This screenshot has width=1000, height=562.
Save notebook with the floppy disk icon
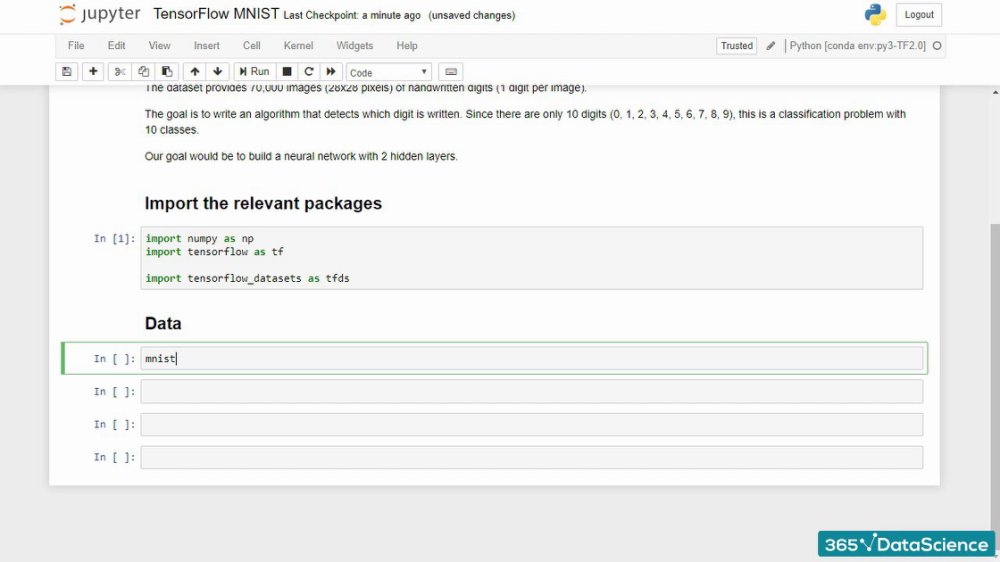coord(66,71)
